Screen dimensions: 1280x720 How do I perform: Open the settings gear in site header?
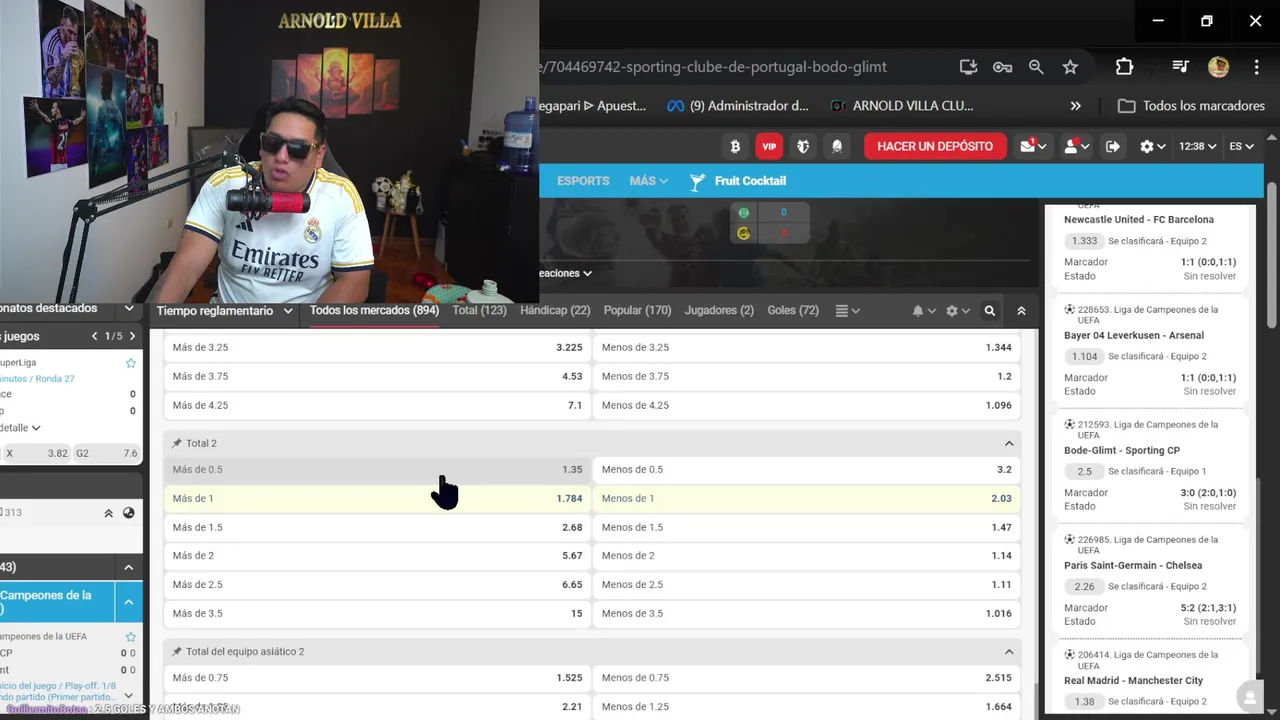coord(1153,146)
